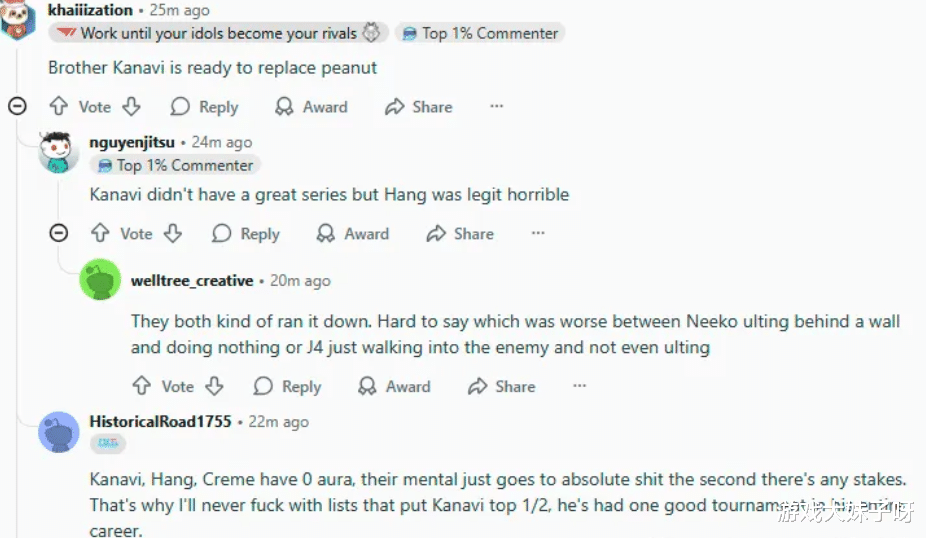This screenshot has width=926, height=538.
Task: Reply to nguyenjitsu's comment
Action: [x=246, y=234]
